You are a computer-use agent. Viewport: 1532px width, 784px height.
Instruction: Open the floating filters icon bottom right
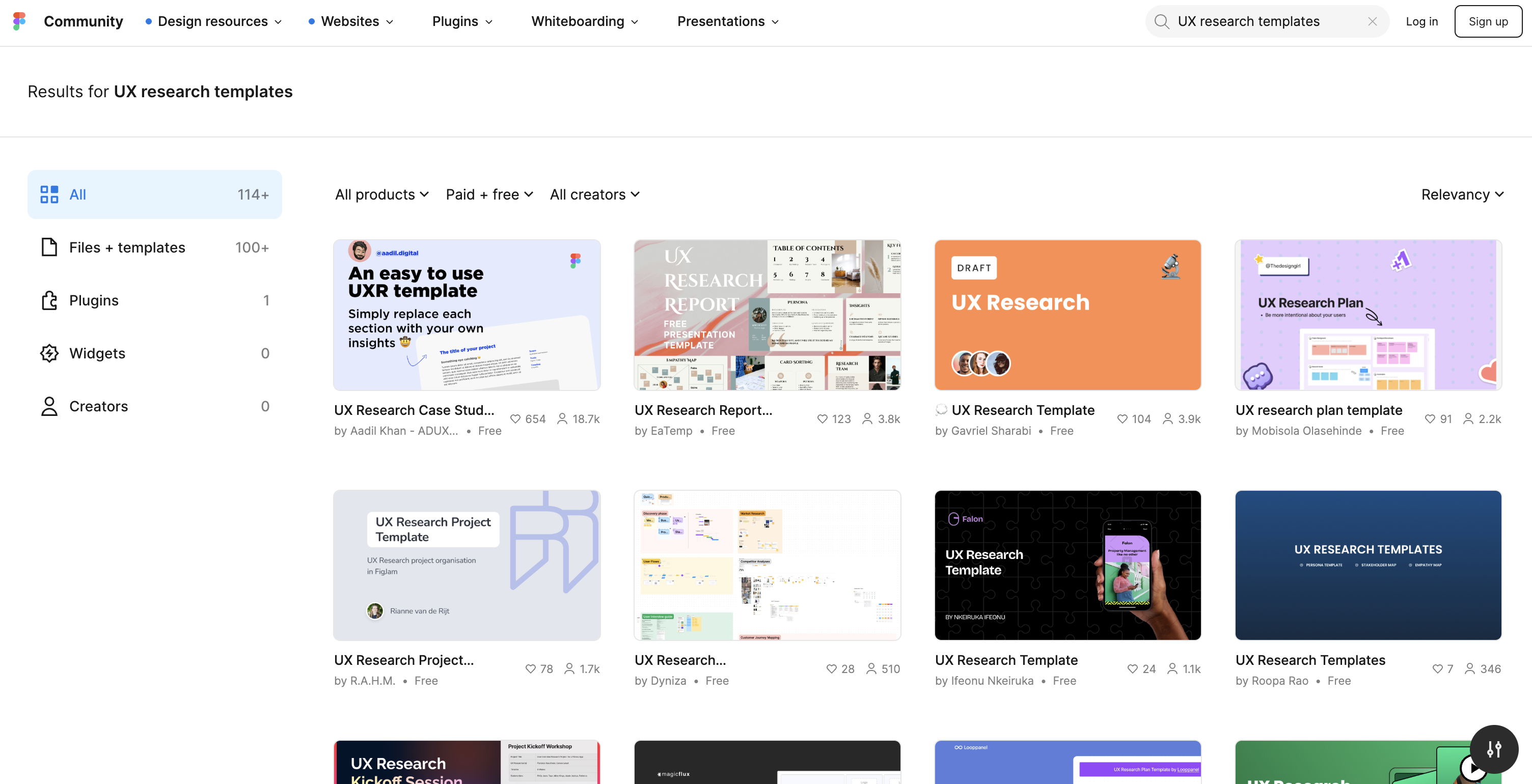(1494, 749)
